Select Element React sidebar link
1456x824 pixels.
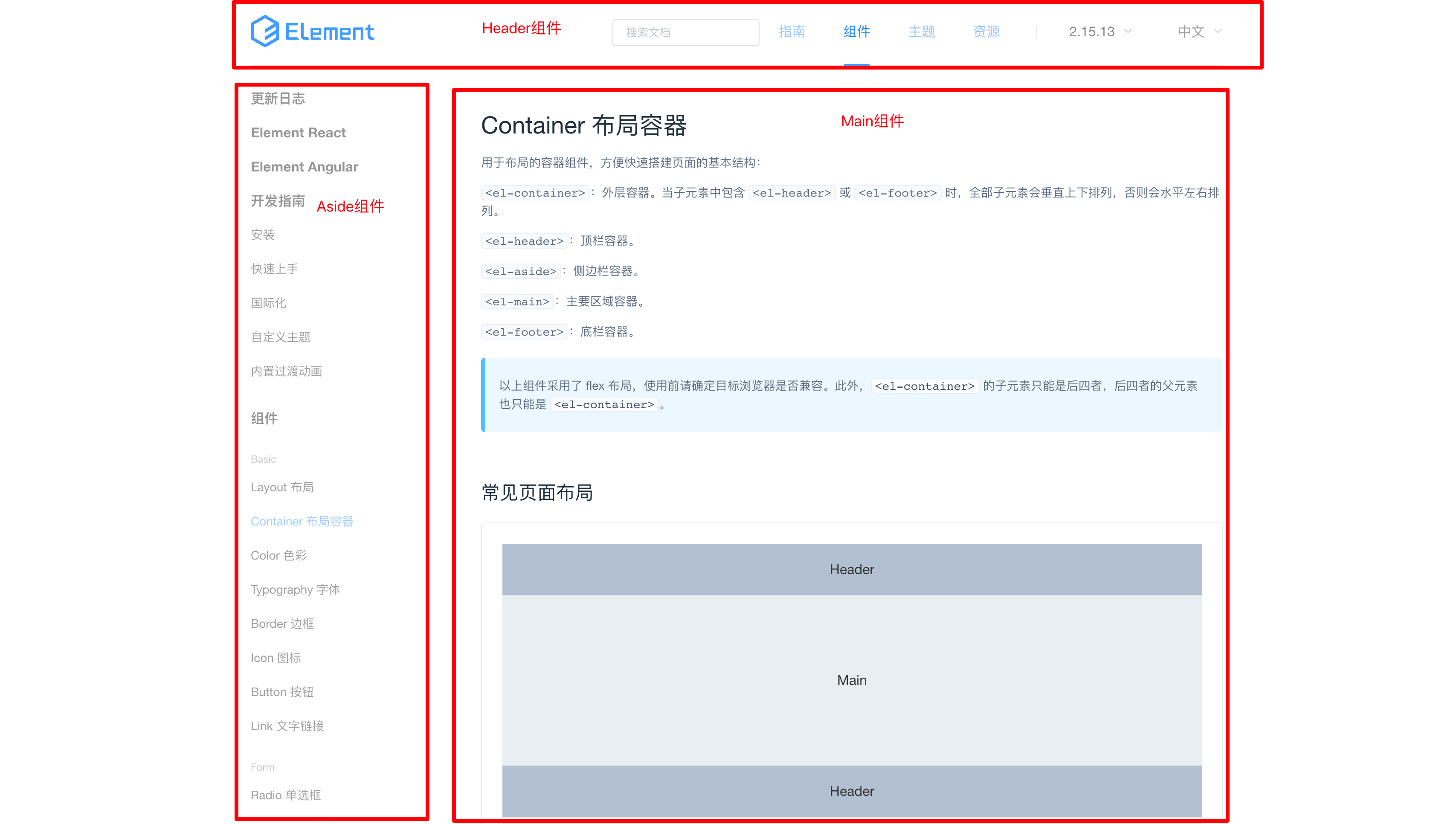(298, 132)
